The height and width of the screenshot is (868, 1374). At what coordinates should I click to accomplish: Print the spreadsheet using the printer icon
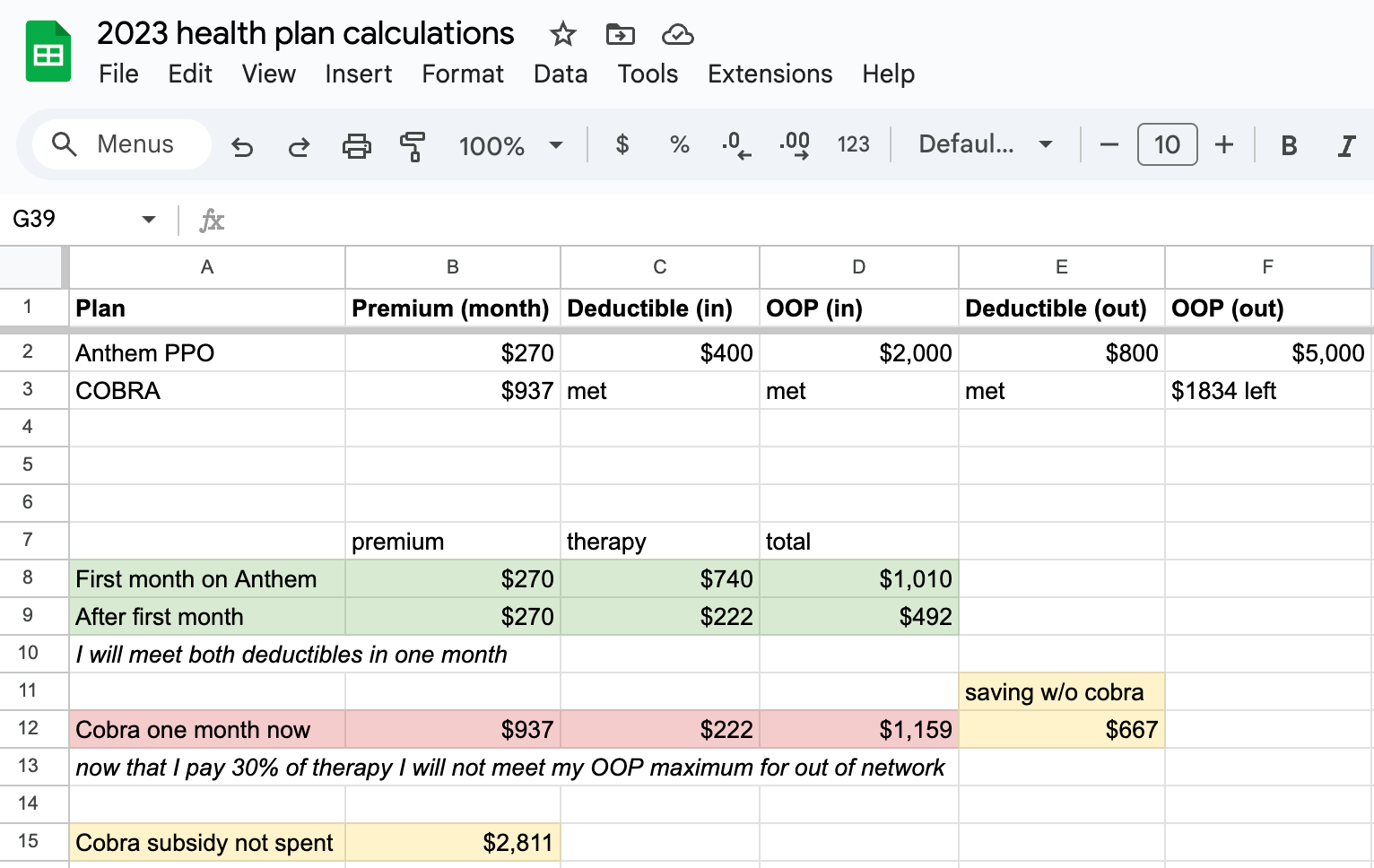(x=356, y=145)
